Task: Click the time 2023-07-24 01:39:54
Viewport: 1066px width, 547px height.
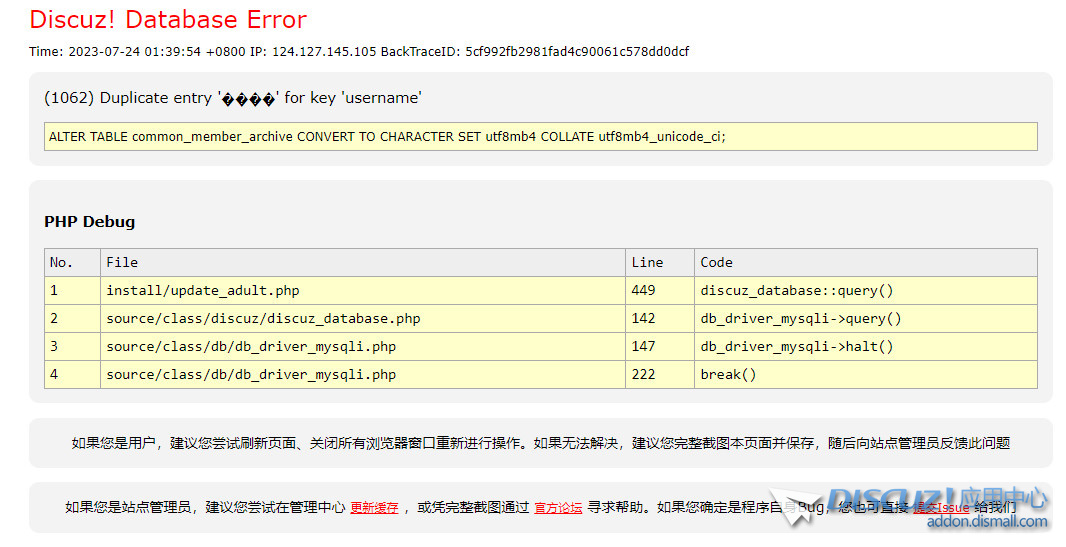Action: click(135, 52)
